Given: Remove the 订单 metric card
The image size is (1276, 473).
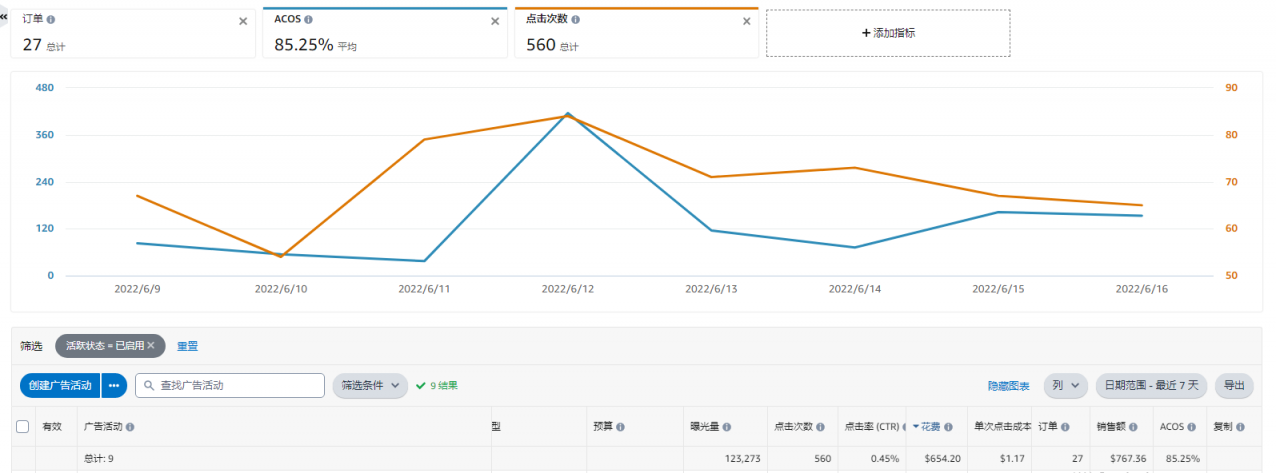Looking at the screenshot, I should pyautogui.click(x=243, y=21).
